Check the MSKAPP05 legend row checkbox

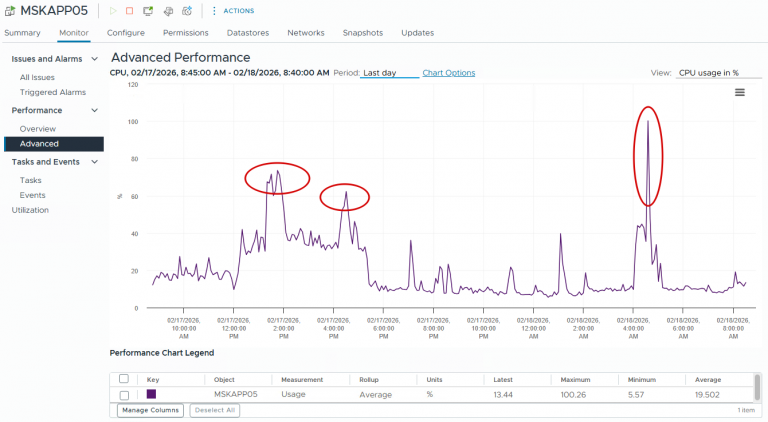point(124,395)
